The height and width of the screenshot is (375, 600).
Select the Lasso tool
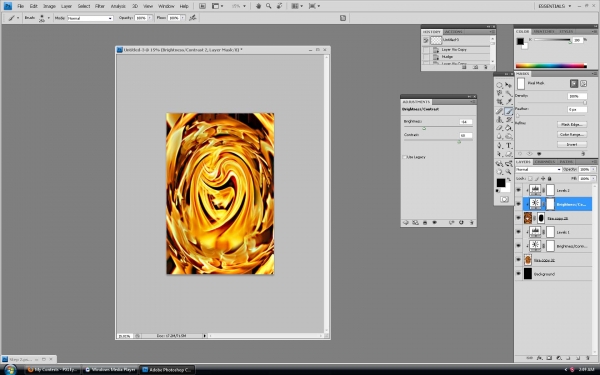point(499,93)
